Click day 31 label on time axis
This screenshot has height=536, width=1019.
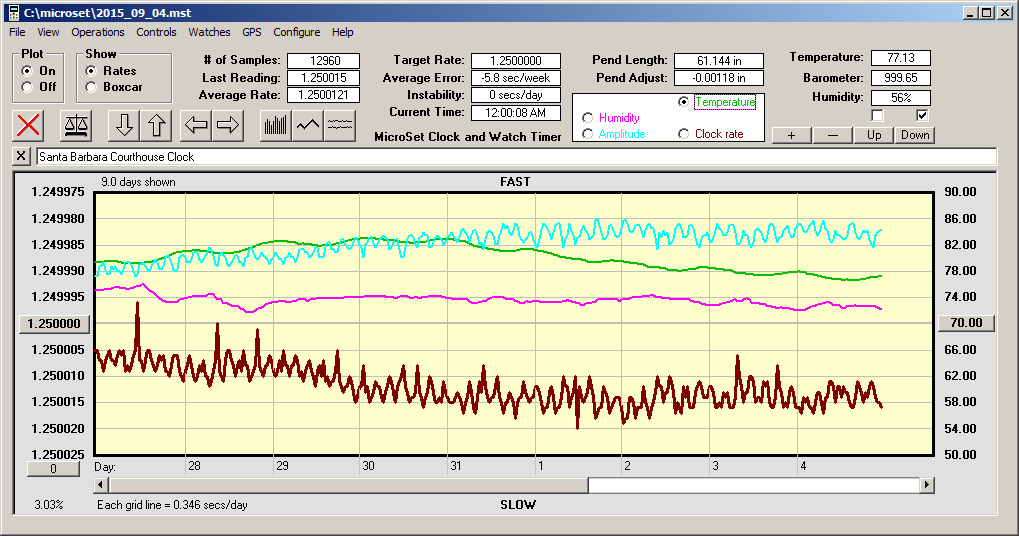[456, 466]
